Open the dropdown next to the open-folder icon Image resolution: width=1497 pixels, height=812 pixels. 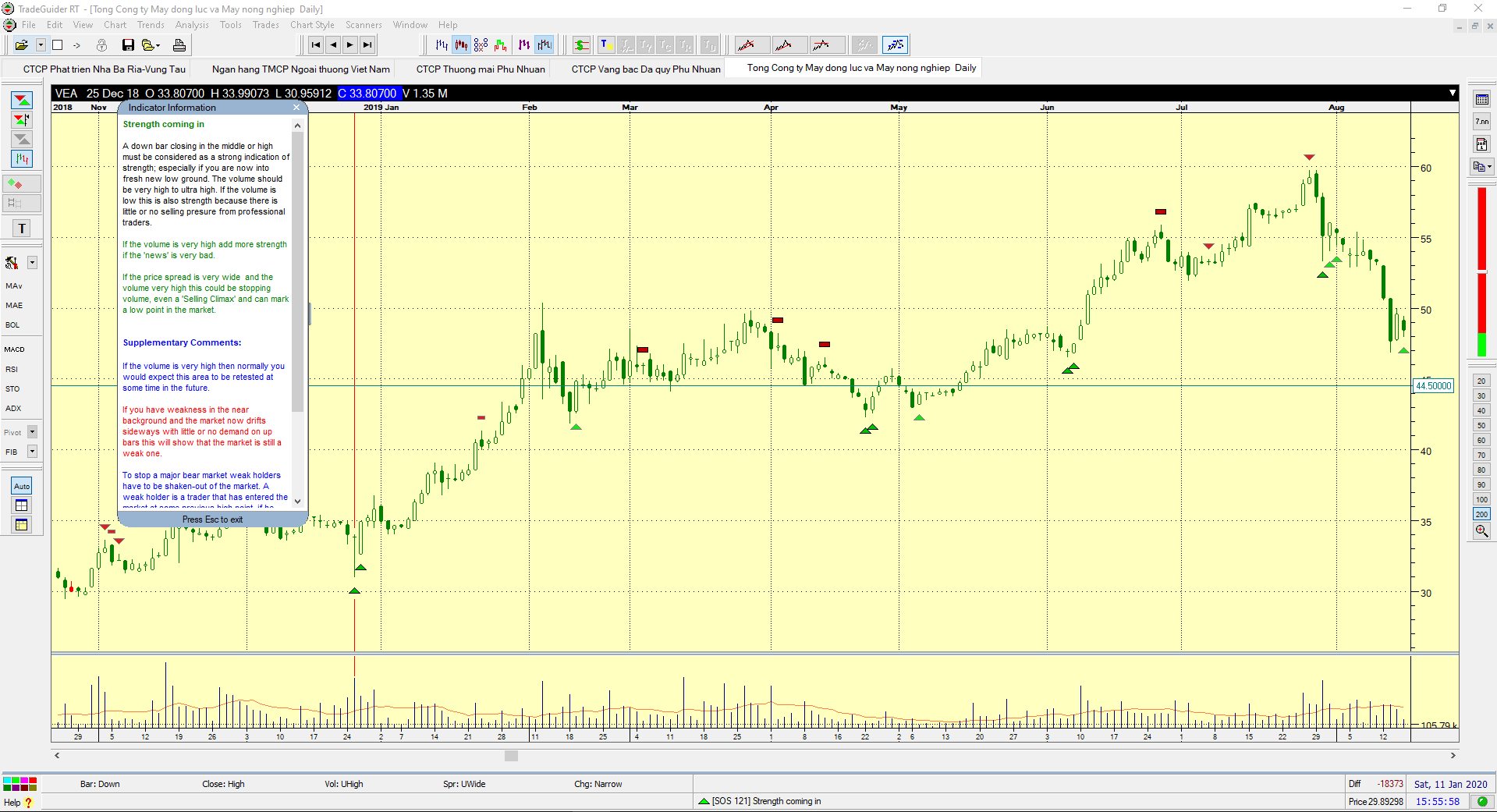point(41,45)
